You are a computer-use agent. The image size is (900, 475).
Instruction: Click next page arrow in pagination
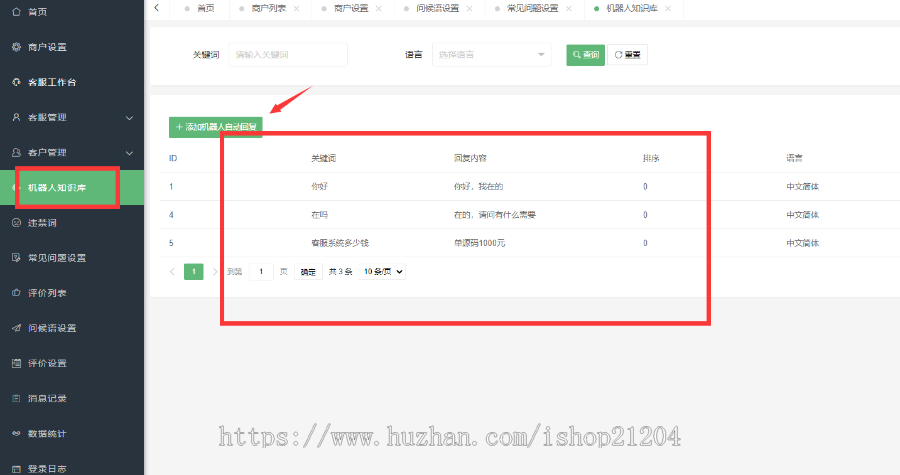pyautogui.click(x=215, y=272)
